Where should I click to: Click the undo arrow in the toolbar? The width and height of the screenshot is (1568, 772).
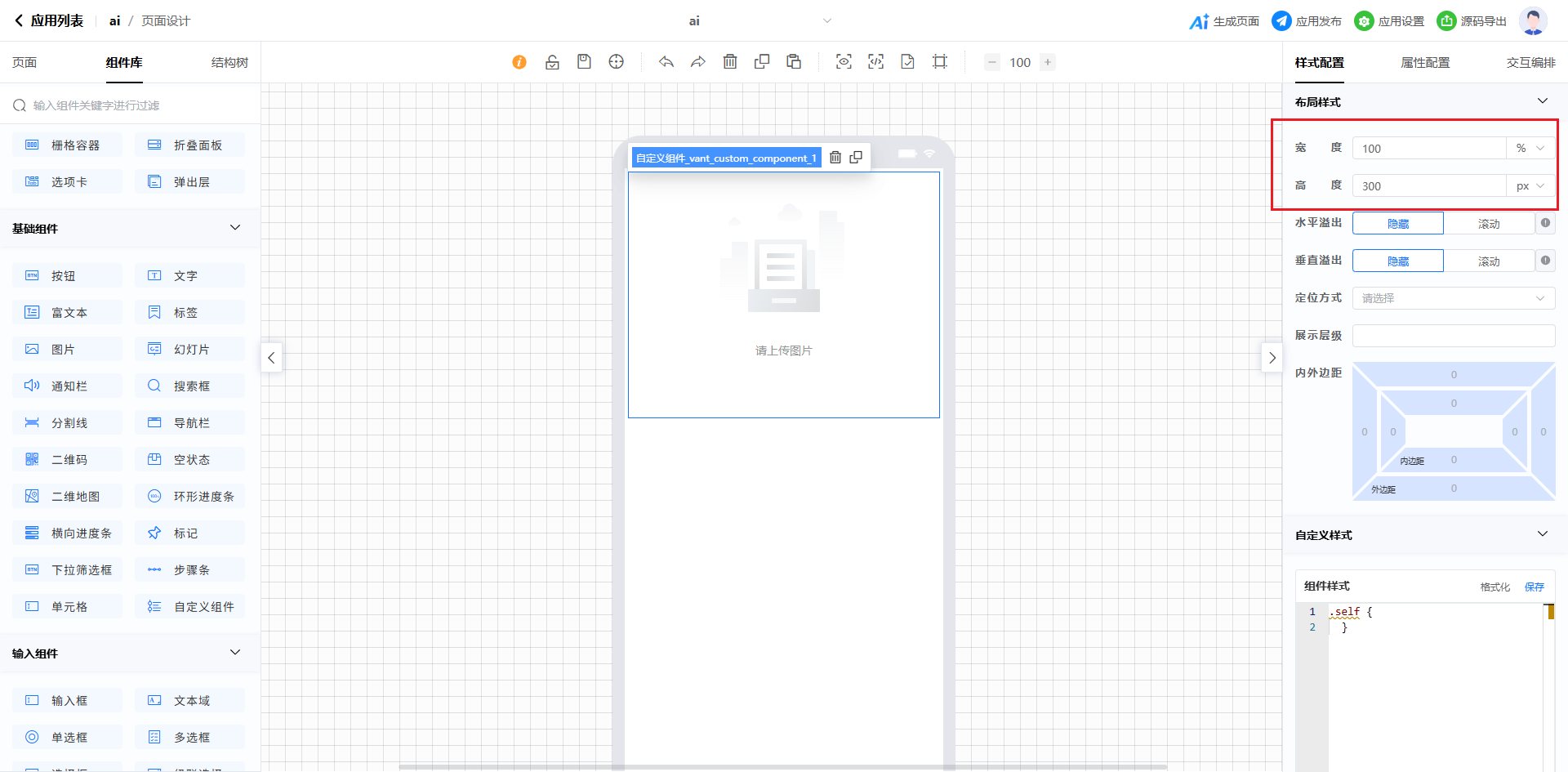point(666,62)
